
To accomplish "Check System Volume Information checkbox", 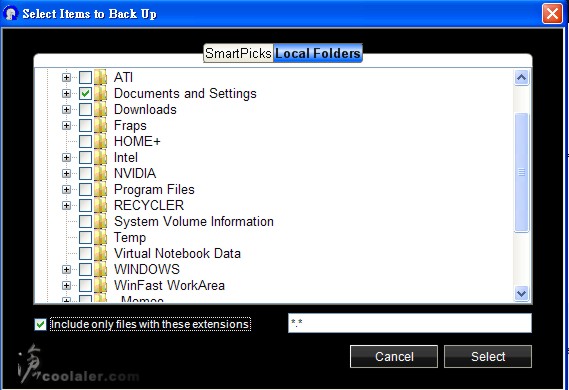I will 85,221.
